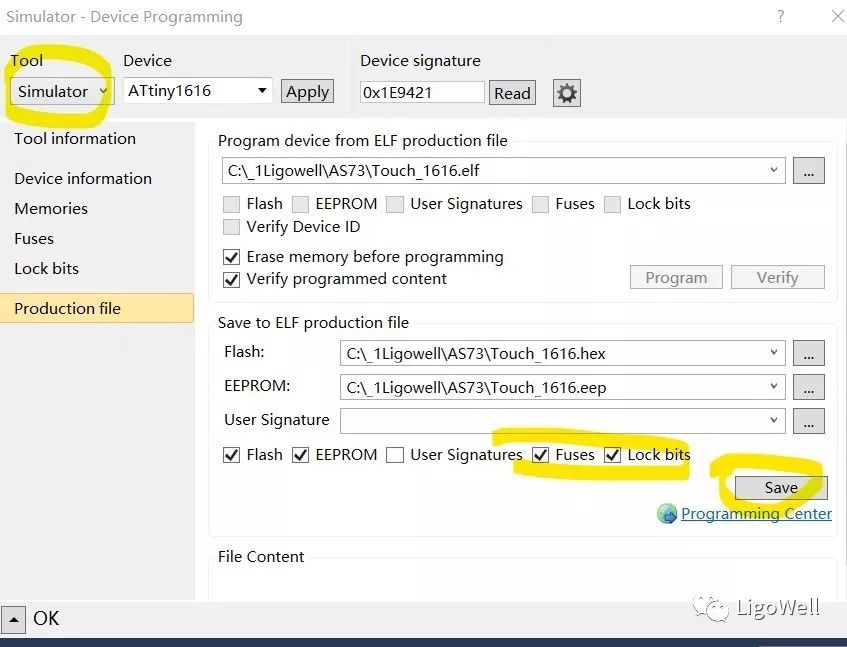Check User Signatures in Save to ELF section
847x647 pixels.
coord(395,455)
